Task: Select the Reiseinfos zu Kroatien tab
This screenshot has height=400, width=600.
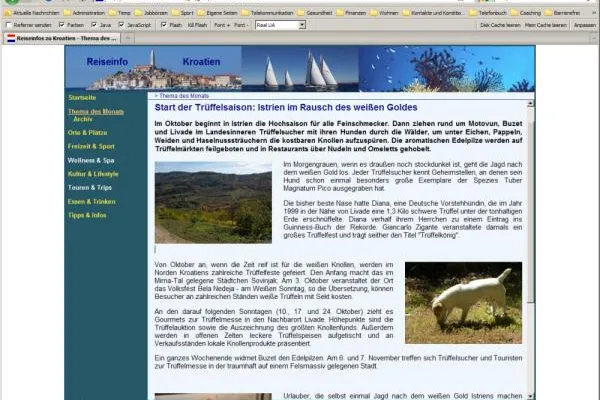Action: tap(62, 38)
